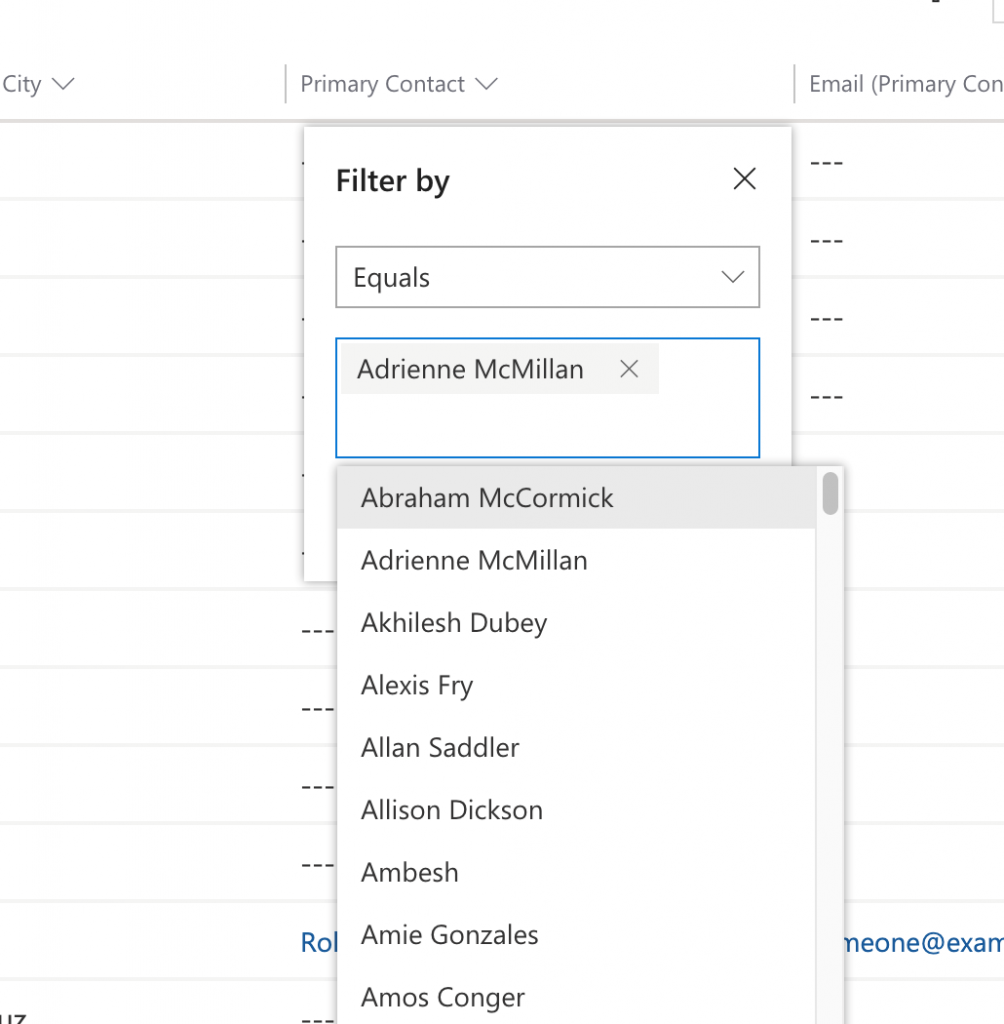The height and width of the screenshot is (1024, 1004).
Task: Remove Adrienne McMillan from the filter field
Action: (x=629, y=369)
